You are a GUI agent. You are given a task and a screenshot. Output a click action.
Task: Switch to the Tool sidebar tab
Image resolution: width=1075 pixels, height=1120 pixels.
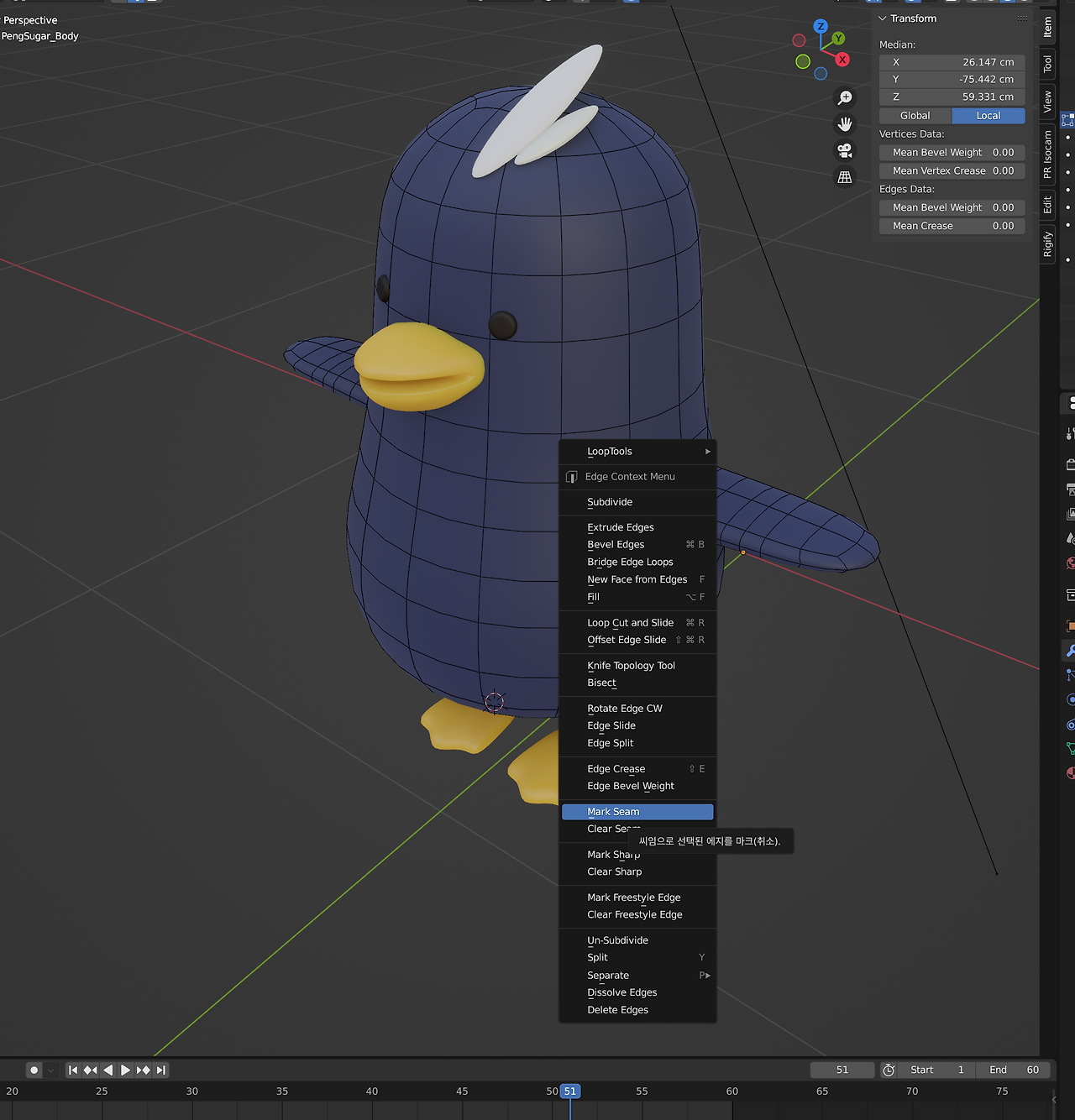1047,64
